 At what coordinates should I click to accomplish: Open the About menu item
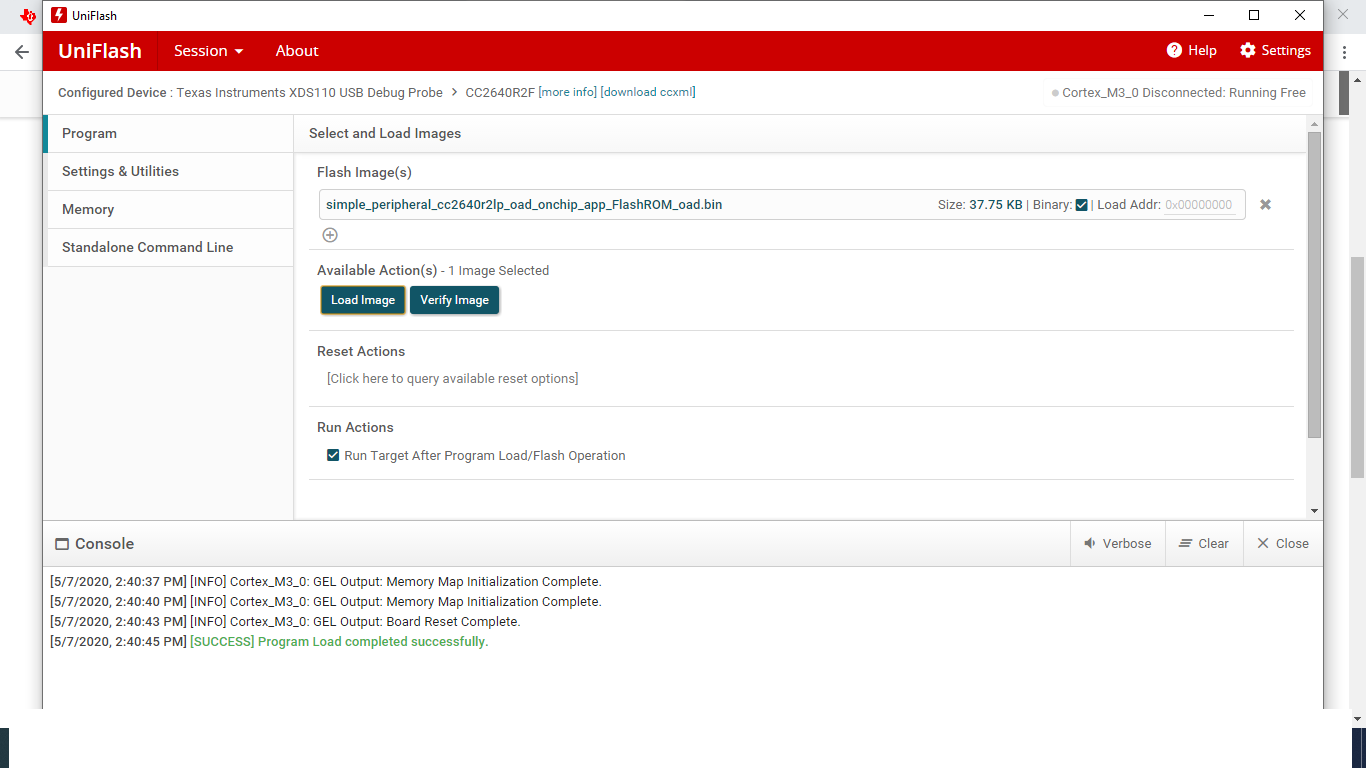click(297, 51)
